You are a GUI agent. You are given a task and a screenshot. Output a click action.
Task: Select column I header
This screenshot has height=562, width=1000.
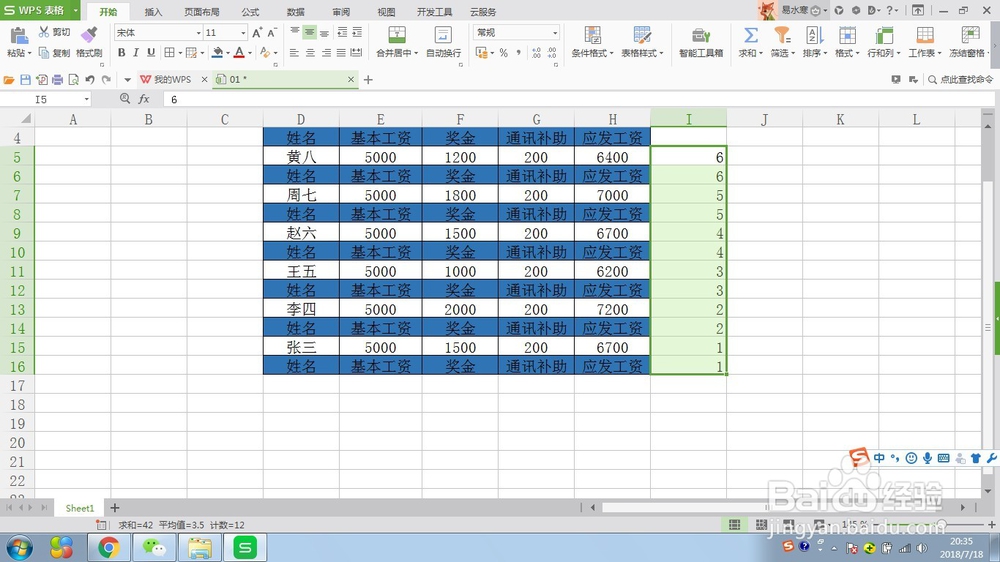688,119
